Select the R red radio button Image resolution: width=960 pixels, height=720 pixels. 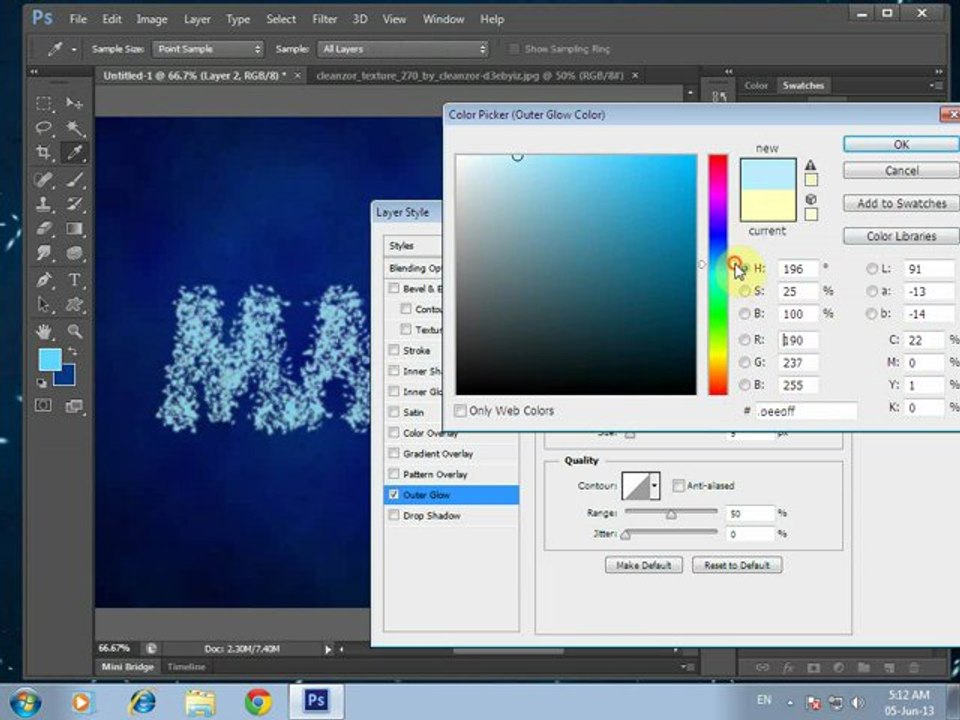point(744,340)
